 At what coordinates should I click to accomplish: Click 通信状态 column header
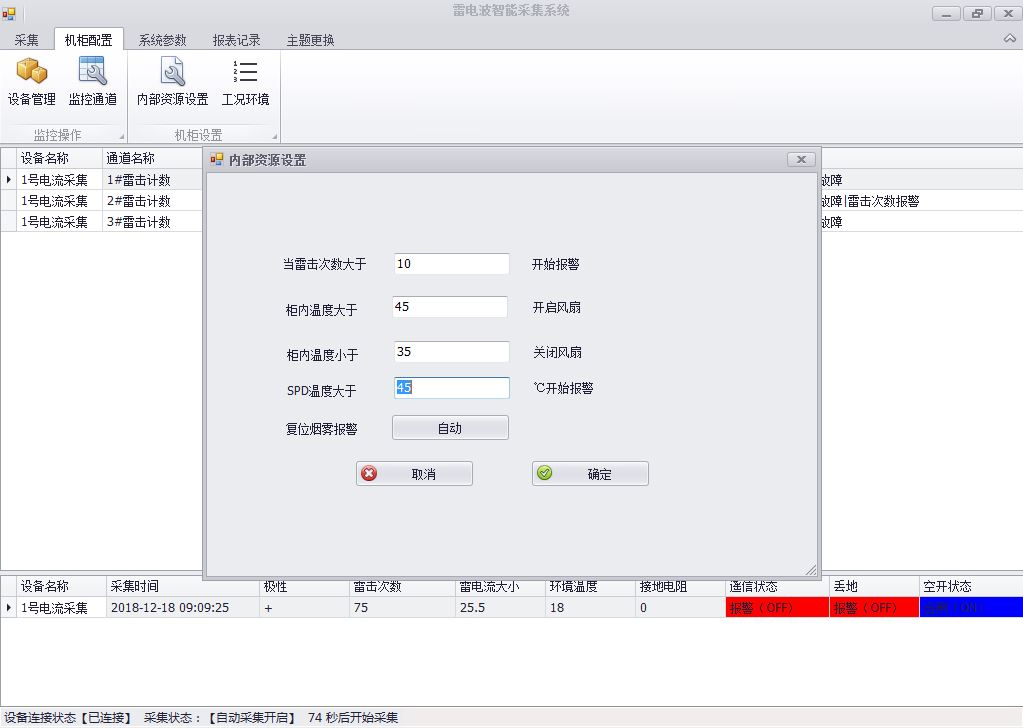(777, 586)
